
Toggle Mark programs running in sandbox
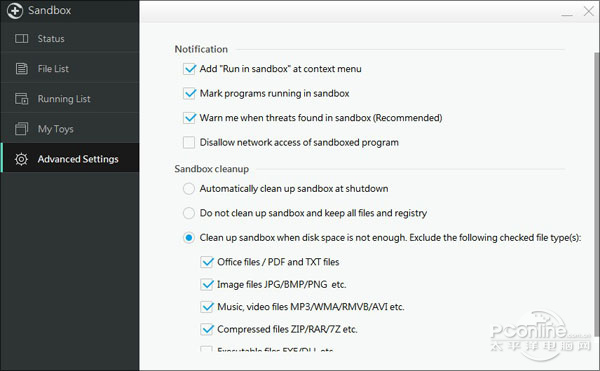[189, 93]
